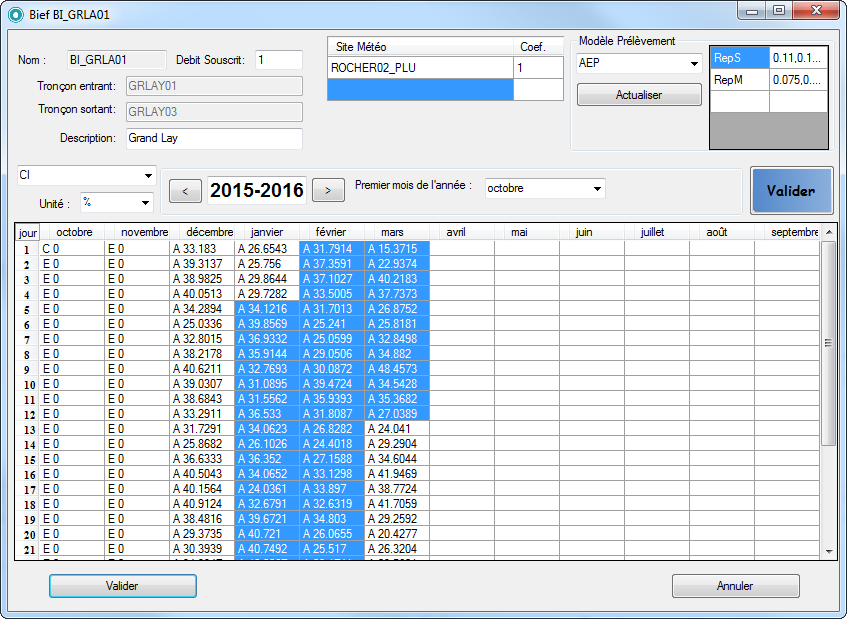Image resolution: width=847 pixels, height=619 pixels.
Task: Click the Bief window application icon
Action: (x=16, y=15)
